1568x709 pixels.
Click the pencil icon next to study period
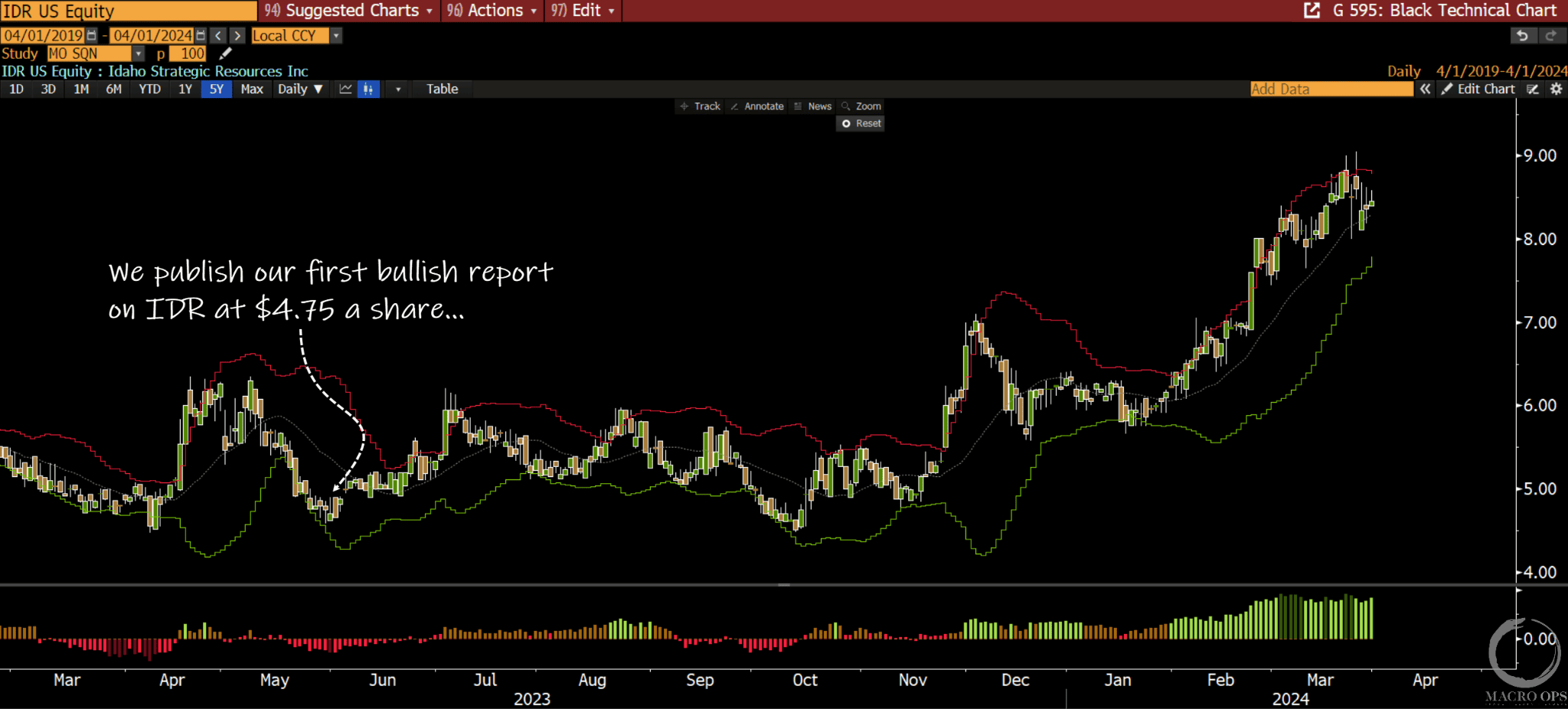point(225,54)
